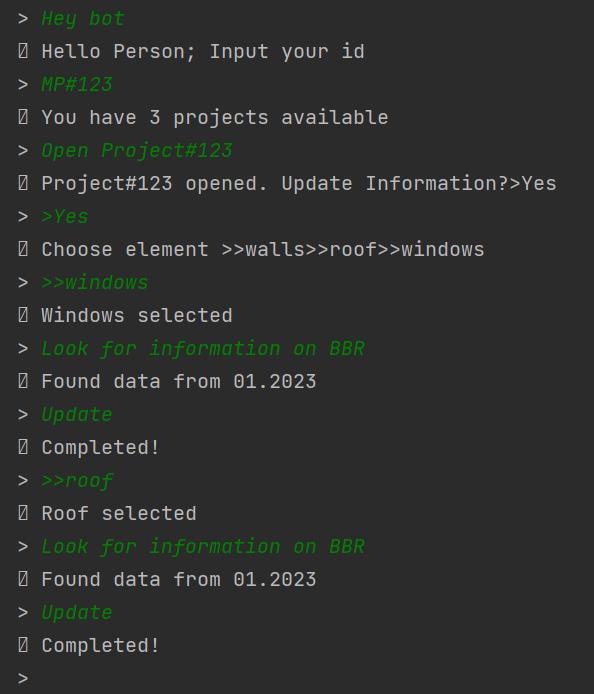Click the first 'Look for information on BBR' command
The width and height of the screenshot is (594, 694).
pyautogui.click(x=203, y=349)
